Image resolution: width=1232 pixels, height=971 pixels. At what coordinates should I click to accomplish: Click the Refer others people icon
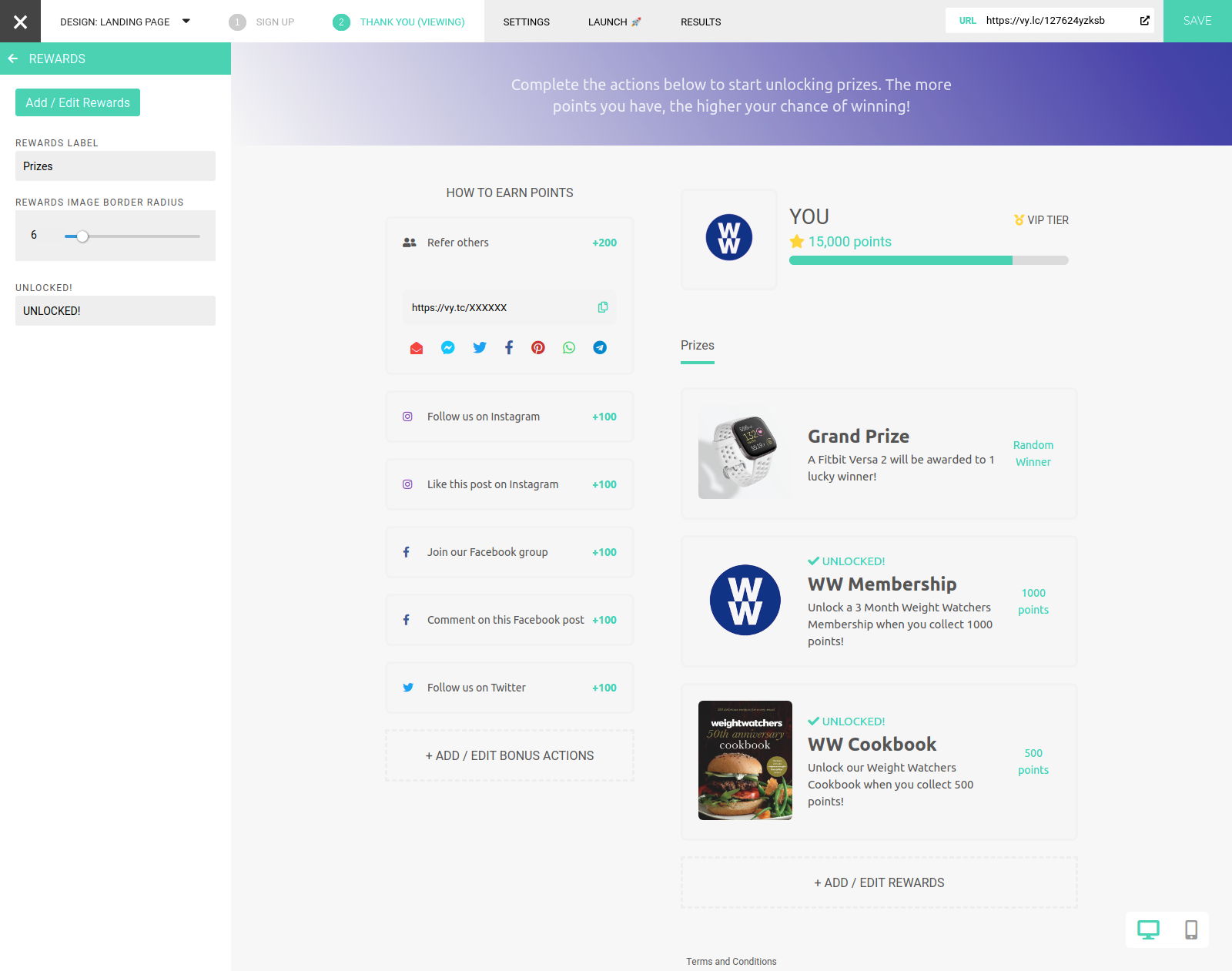[410, 243]
